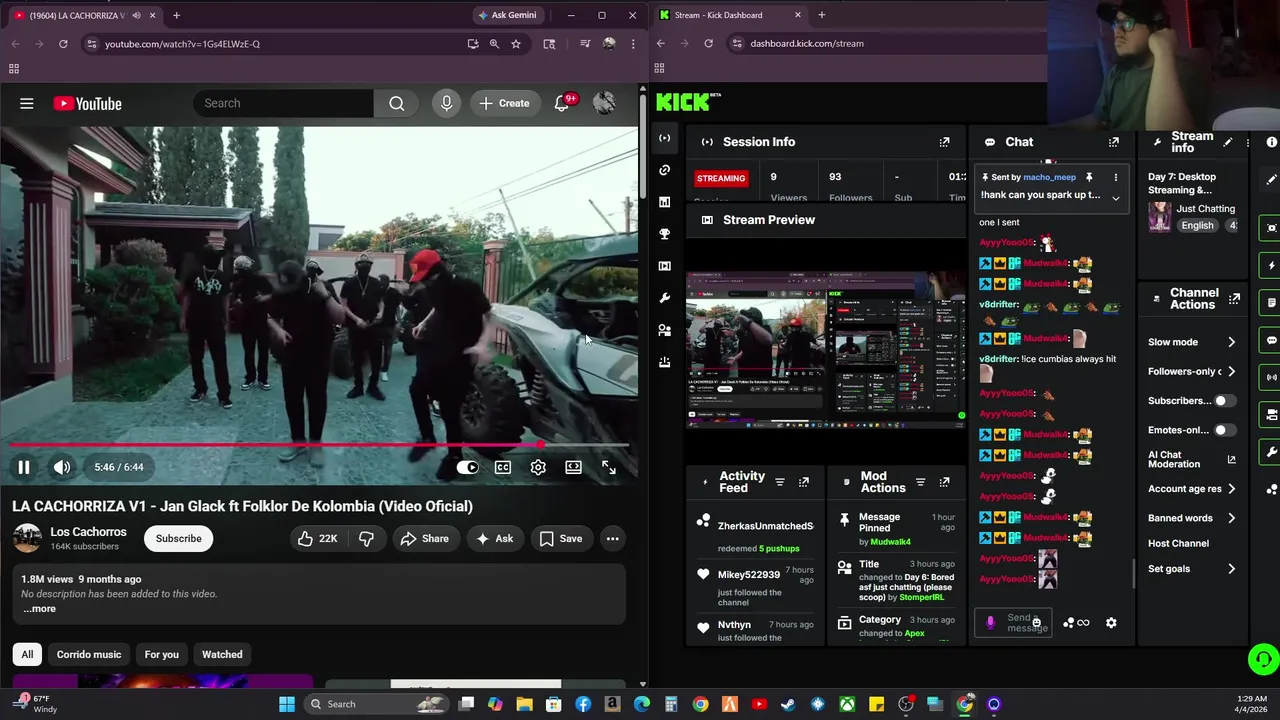1280x720 pixels.
Task: Save the video to a playlist
Action: 561,538
